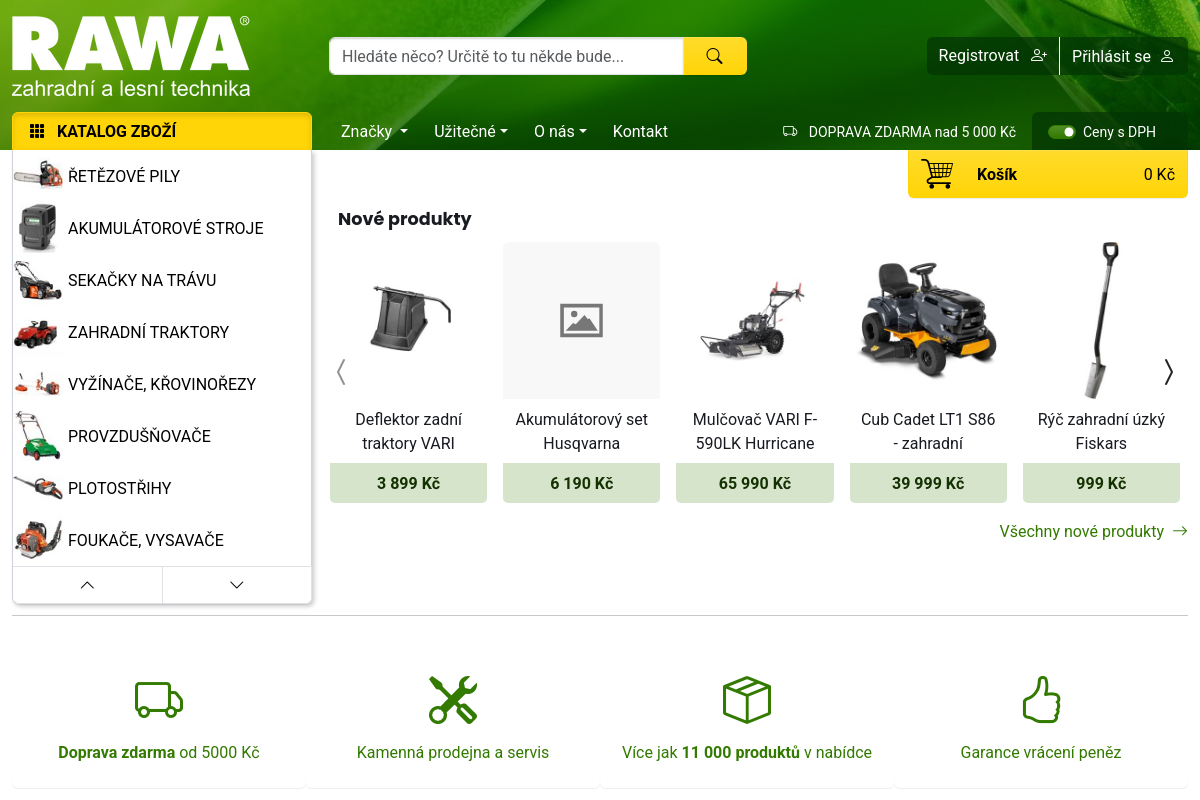Click the battery icon beside AKUMULÁTOROVÉ STROJE
This screenshot has height=800, width=1200.
click(x=38, y=228)
